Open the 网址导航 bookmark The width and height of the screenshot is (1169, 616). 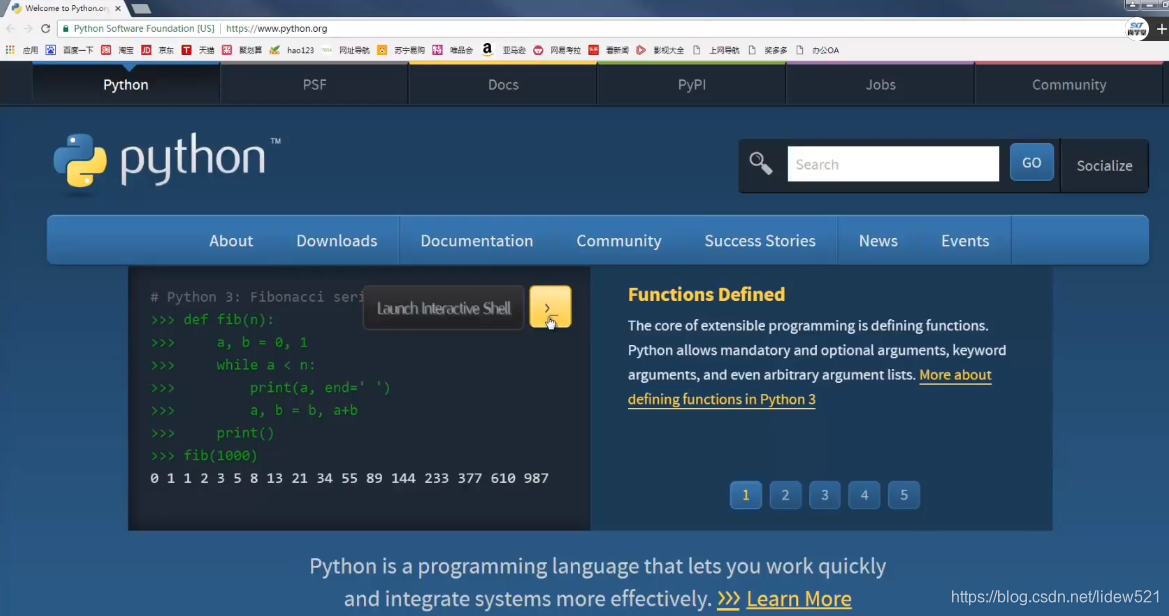pyautogui.click(x=345, y=50)
